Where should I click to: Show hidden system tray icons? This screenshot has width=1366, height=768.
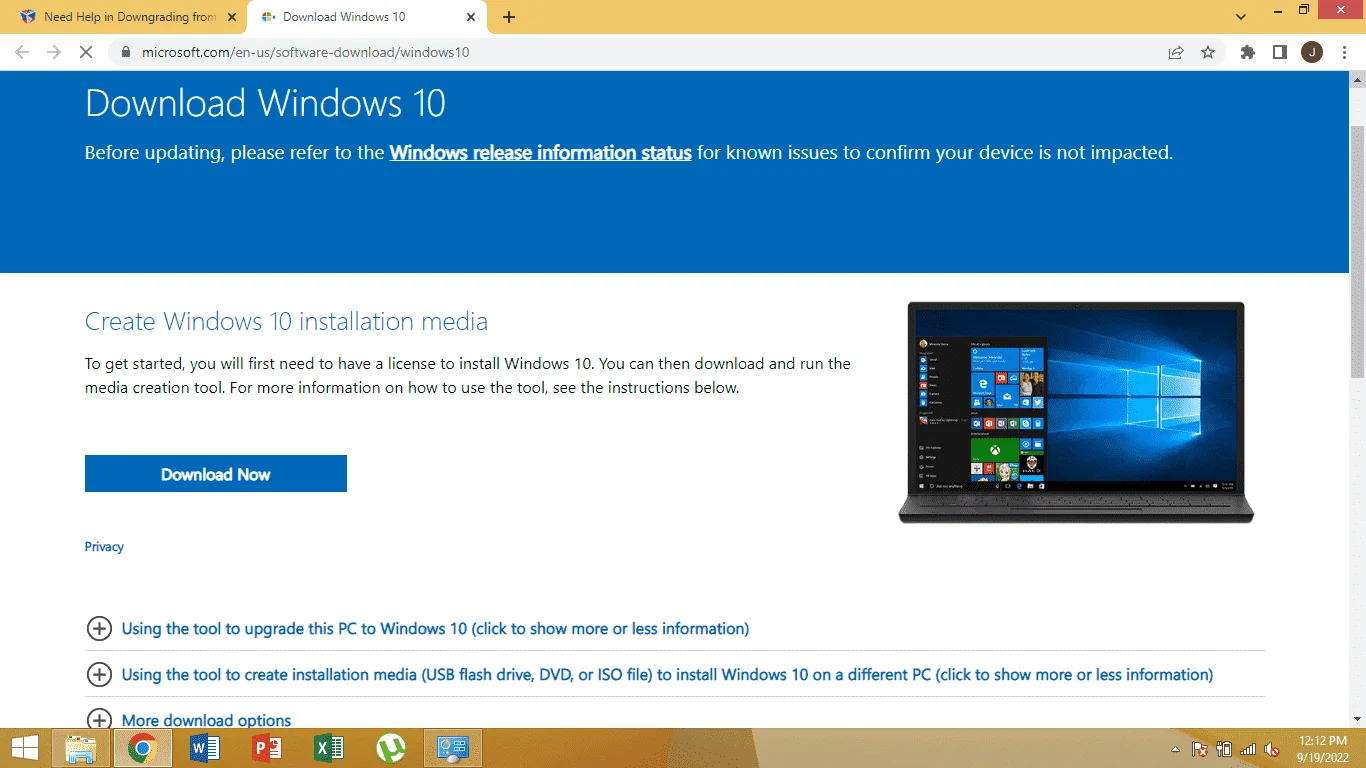1176,749
